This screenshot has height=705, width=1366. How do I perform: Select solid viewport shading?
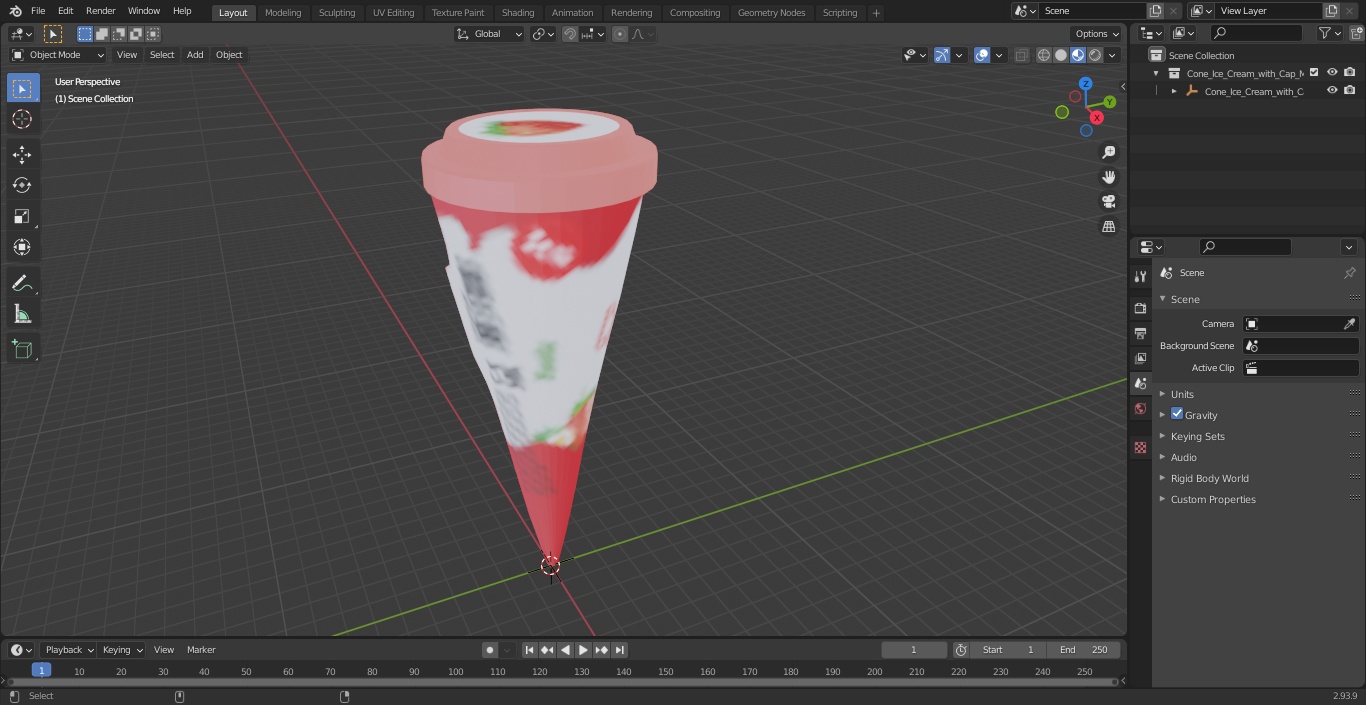pyautogui.click(x=1061, y=55)
